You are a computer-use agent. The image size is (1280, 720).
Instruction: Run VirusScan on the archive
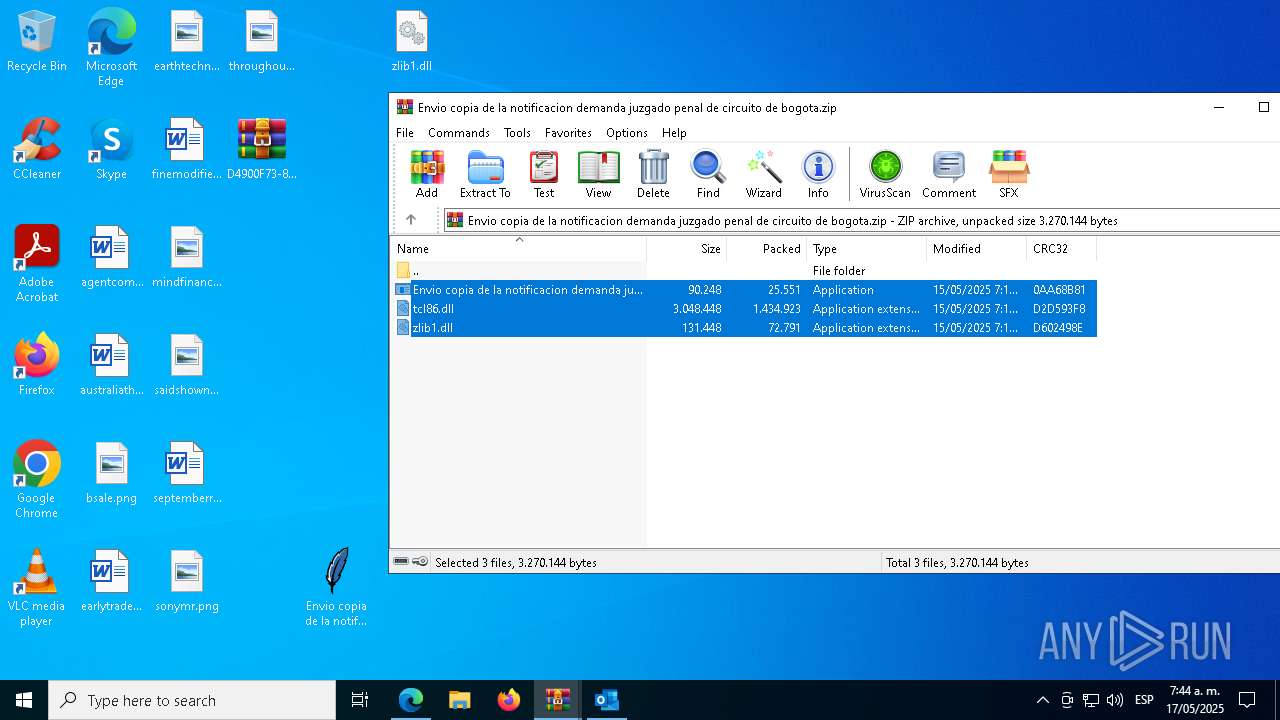(885, 175)
